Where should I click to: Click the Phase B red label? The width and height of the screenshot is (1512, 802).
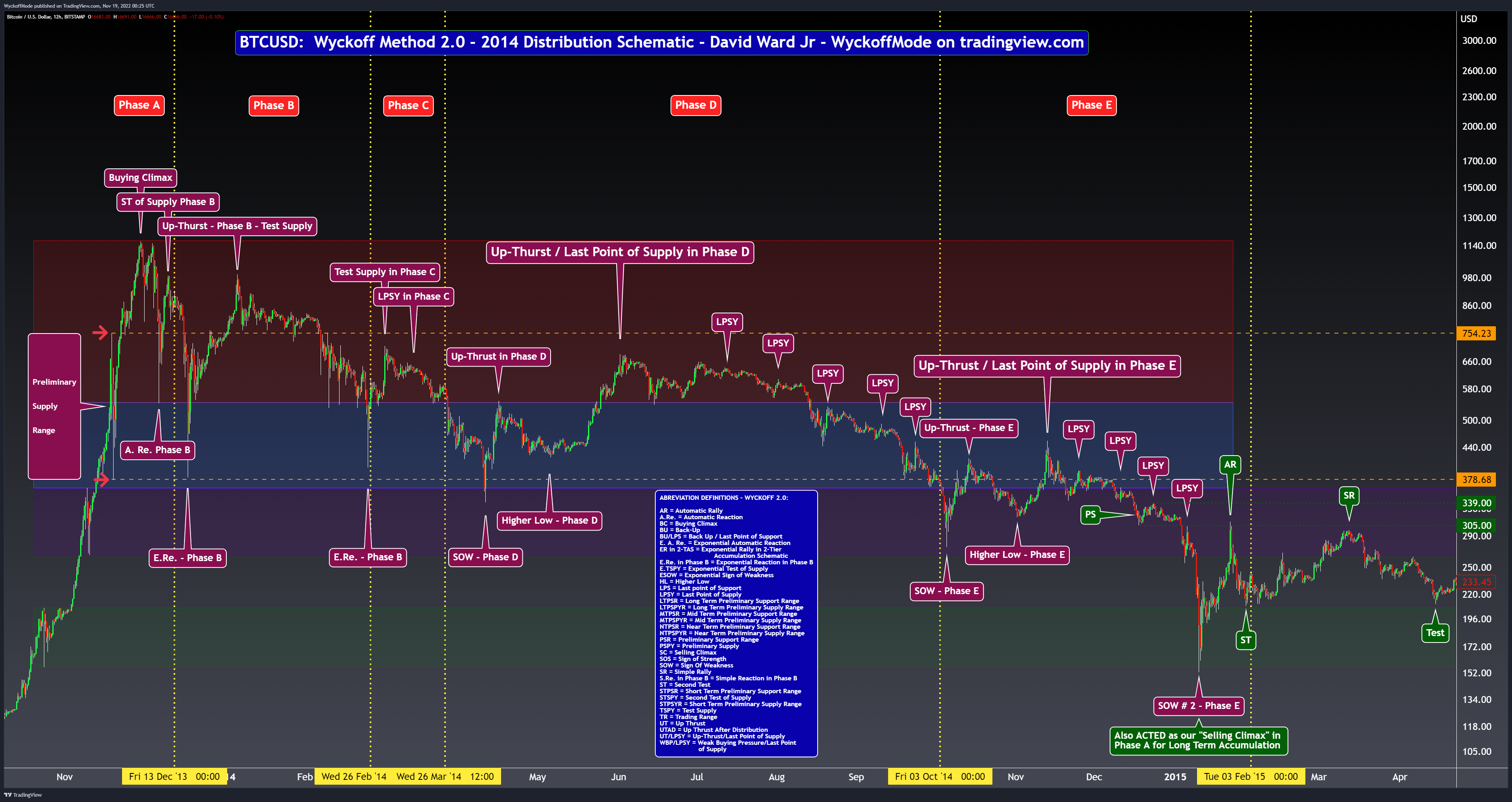(273, 106)
